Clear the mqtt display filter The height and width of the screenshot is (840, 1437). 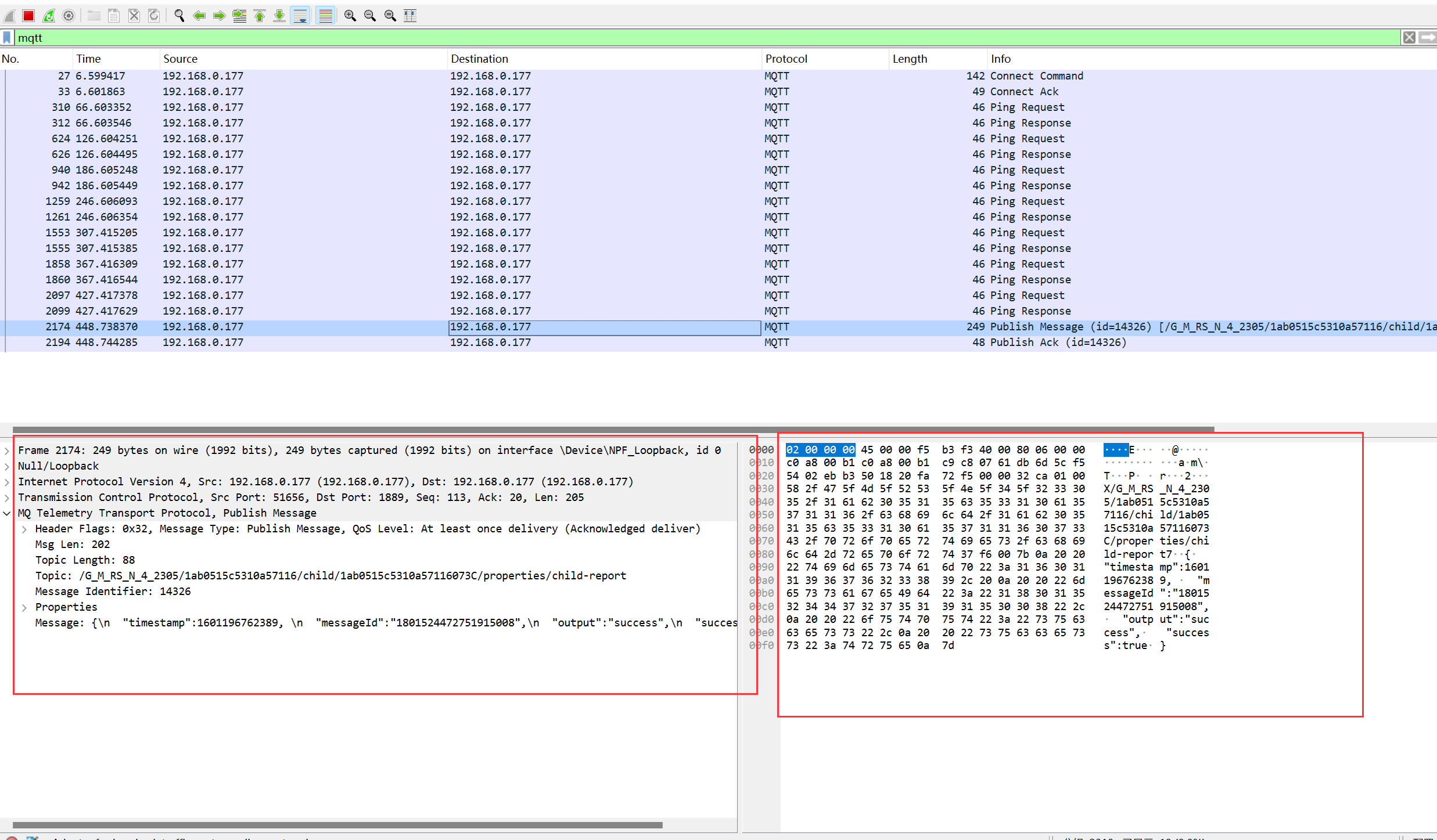pyautogui.click(x=1409, y=38)
